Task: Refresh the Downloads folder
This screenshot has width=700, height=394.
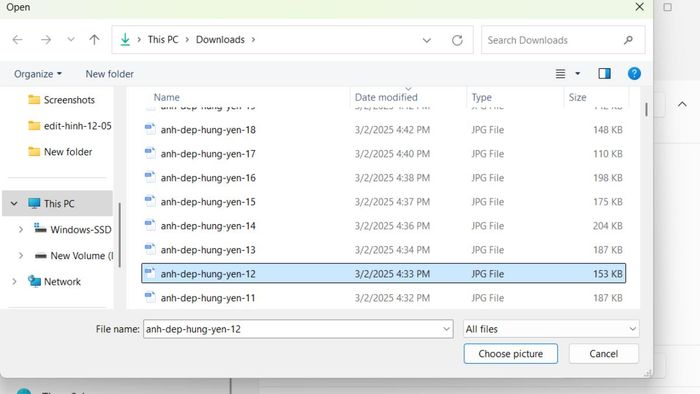Action: click(457, 40)
